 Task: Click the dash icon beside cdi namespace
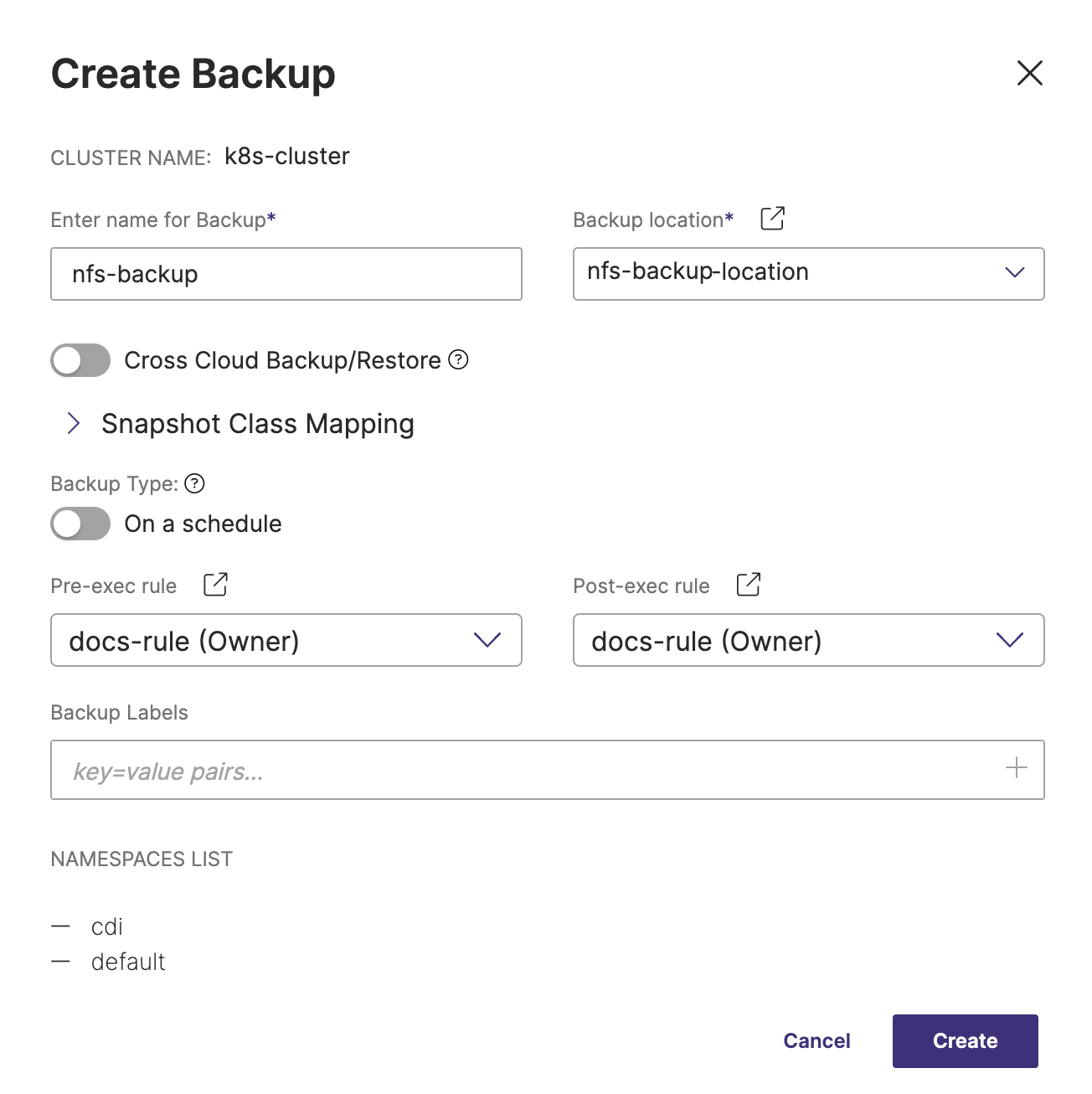(x=60, y=926)
